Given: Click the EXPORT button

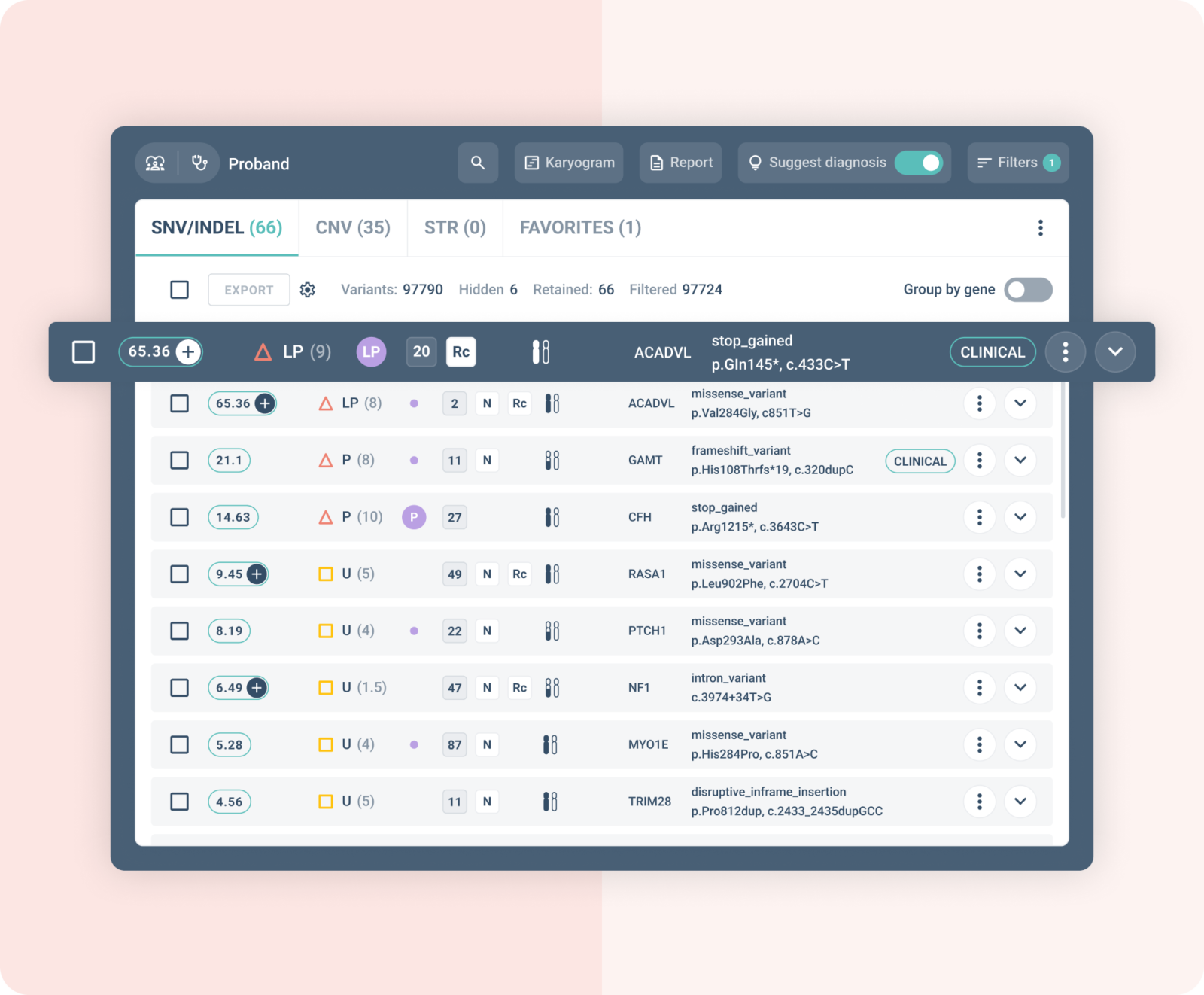Looking at the screenshot, I should 249,290.
